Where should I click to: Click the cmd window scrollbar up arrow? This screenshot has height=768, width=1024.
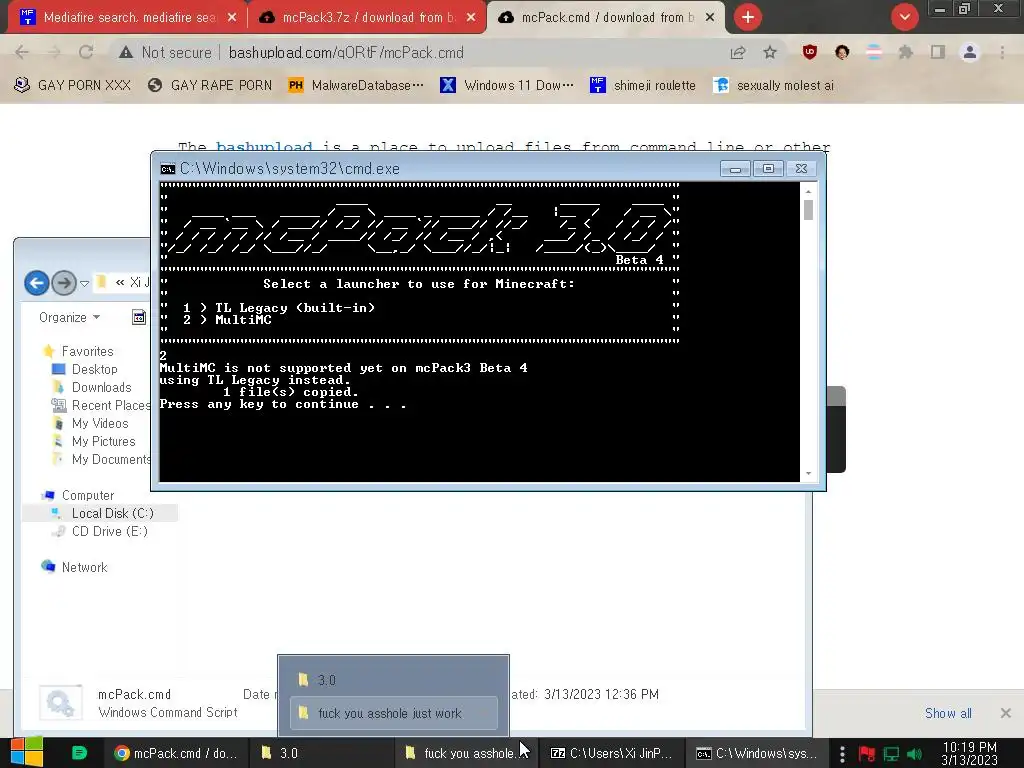point(808,191)
